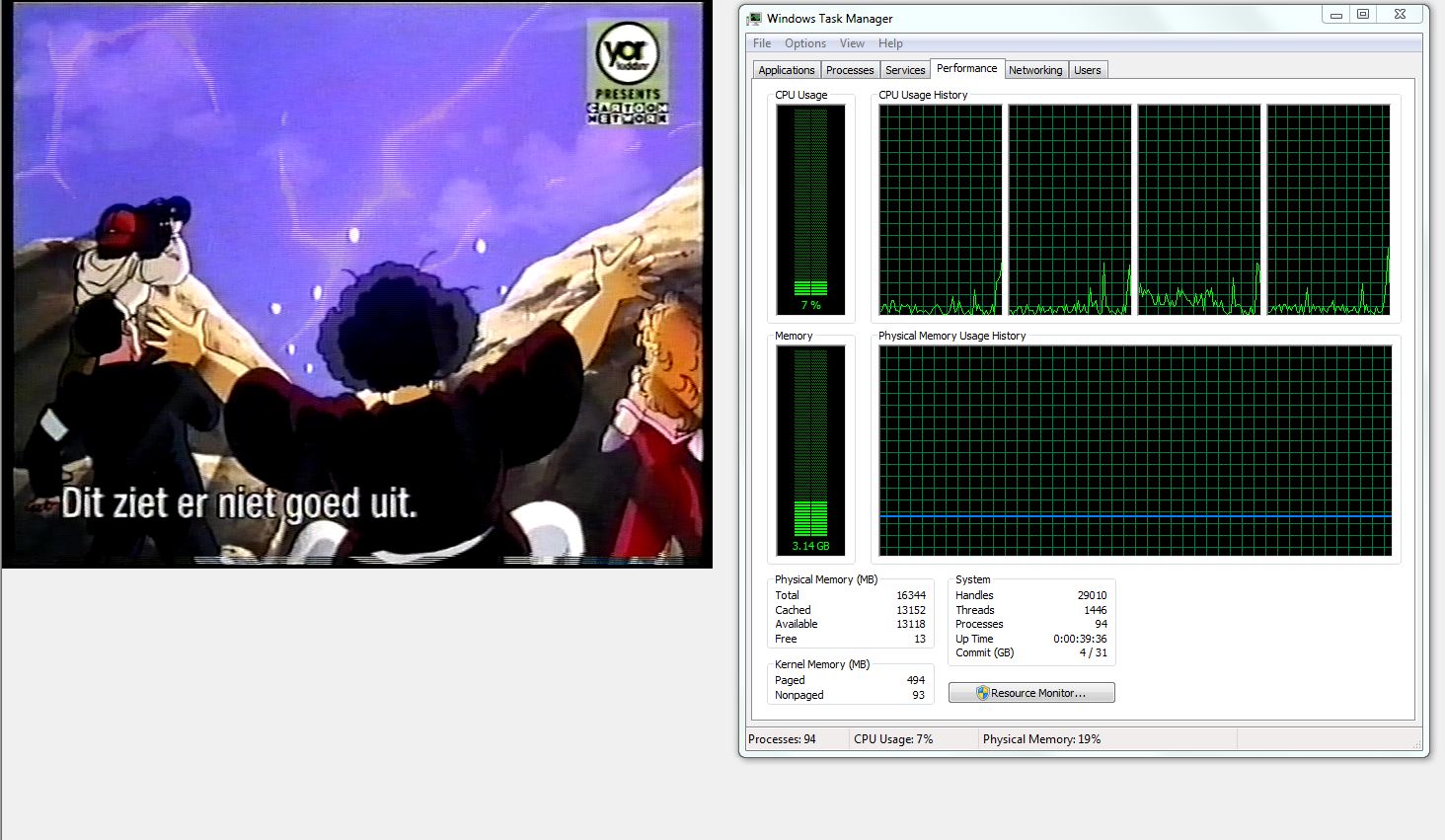Click the Commit (GB) value 4 / 31
Image resolution: width=1445 pixels, height=840 pixels.
tap(1094, 652)
